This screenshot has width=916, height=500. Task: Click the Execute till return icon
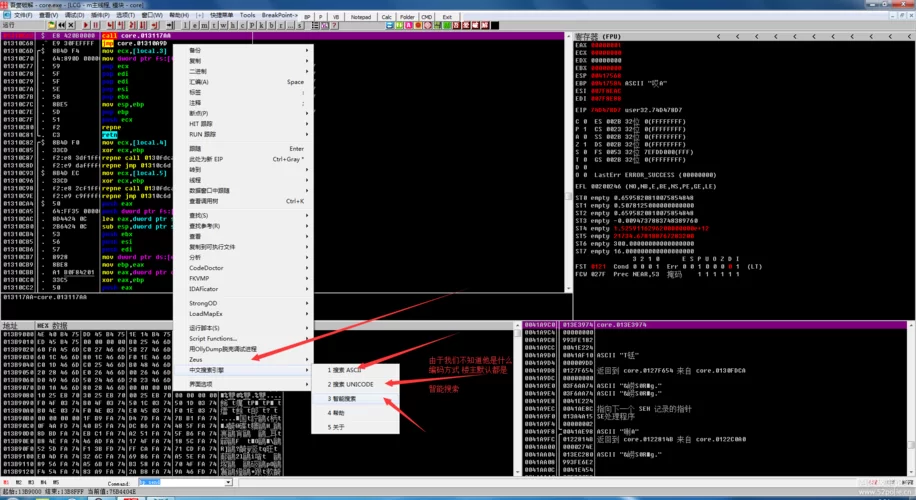[x=155, y=25]
